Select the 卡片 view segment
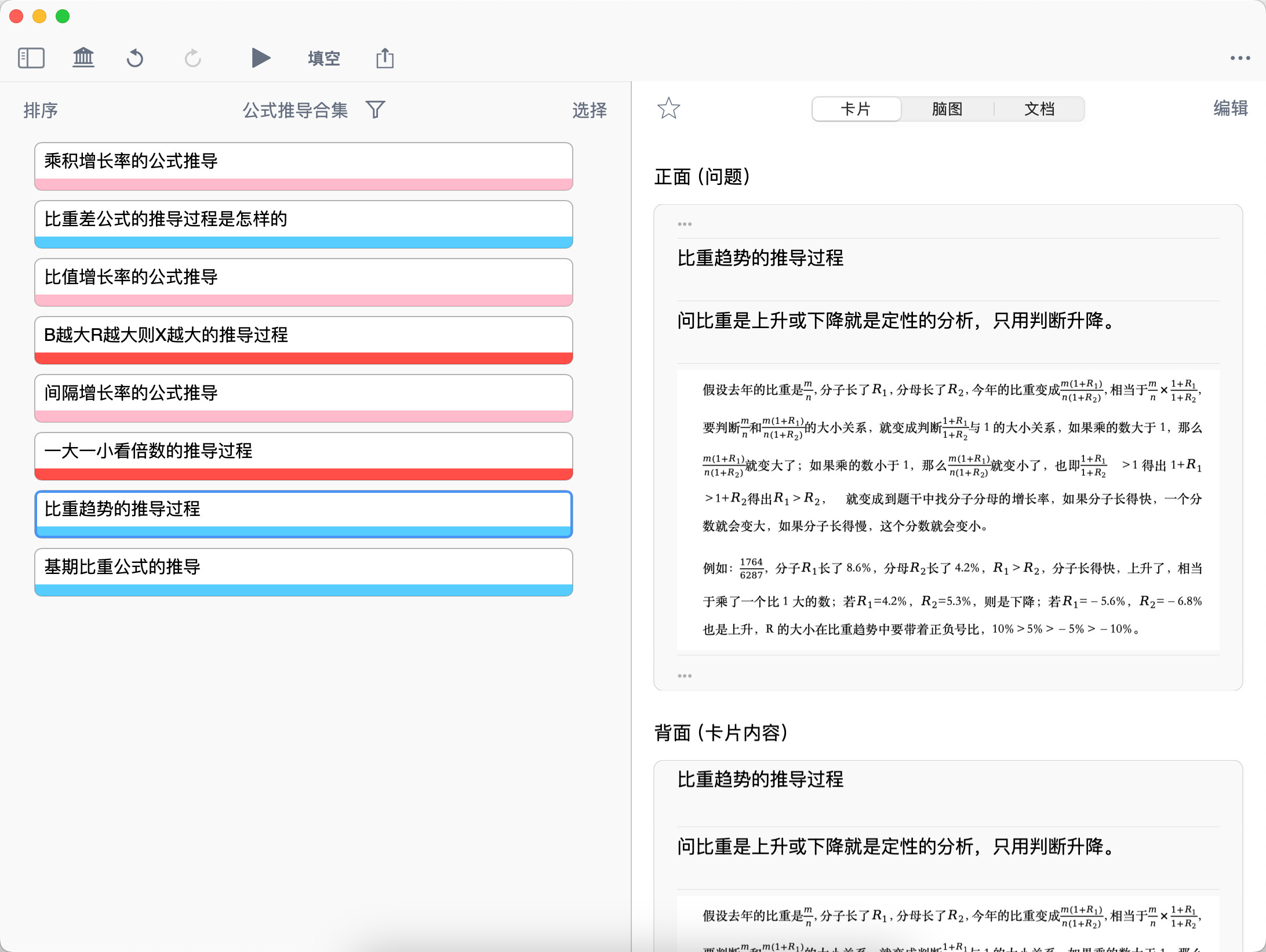The height and width of the screenshot is (952, 1266). [856, 109]
